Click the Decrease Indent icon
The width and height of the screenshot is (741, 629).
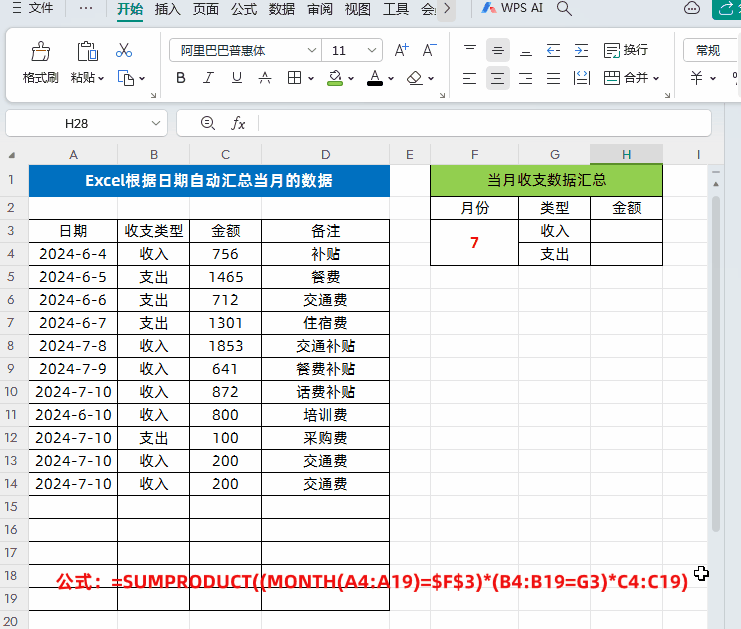[x=553, y=50]
